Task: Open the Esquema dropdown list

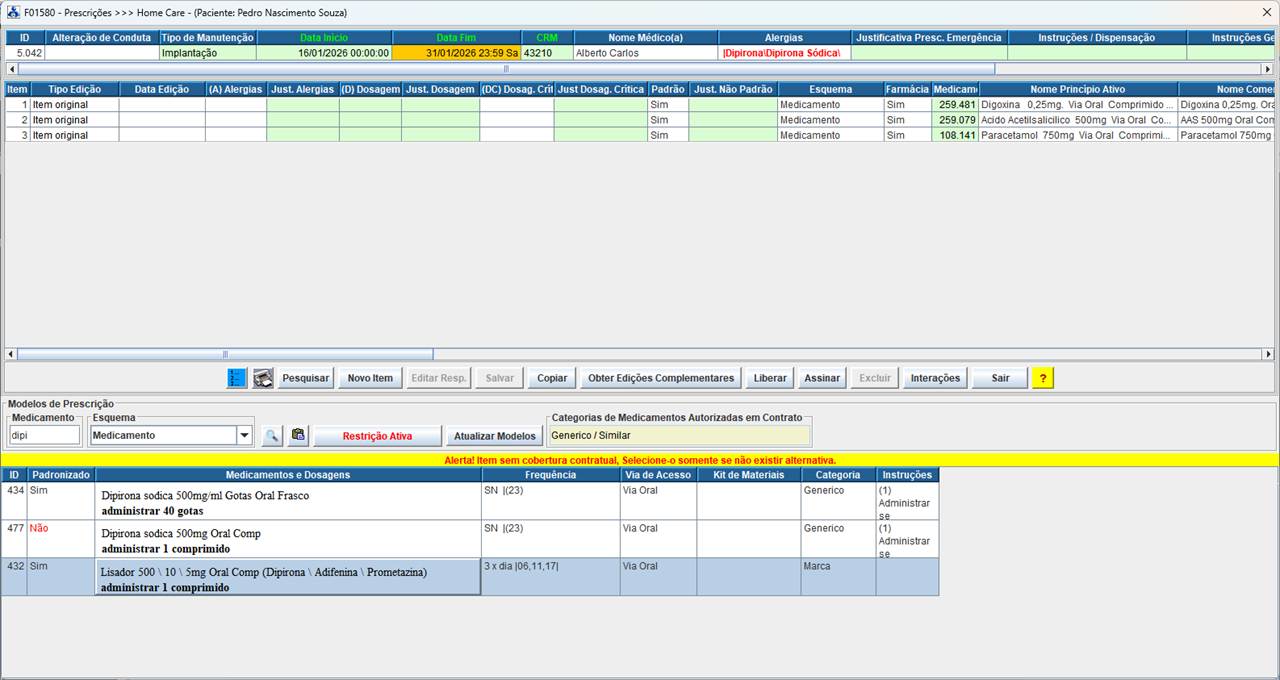Action: click(x=243, y=436)
